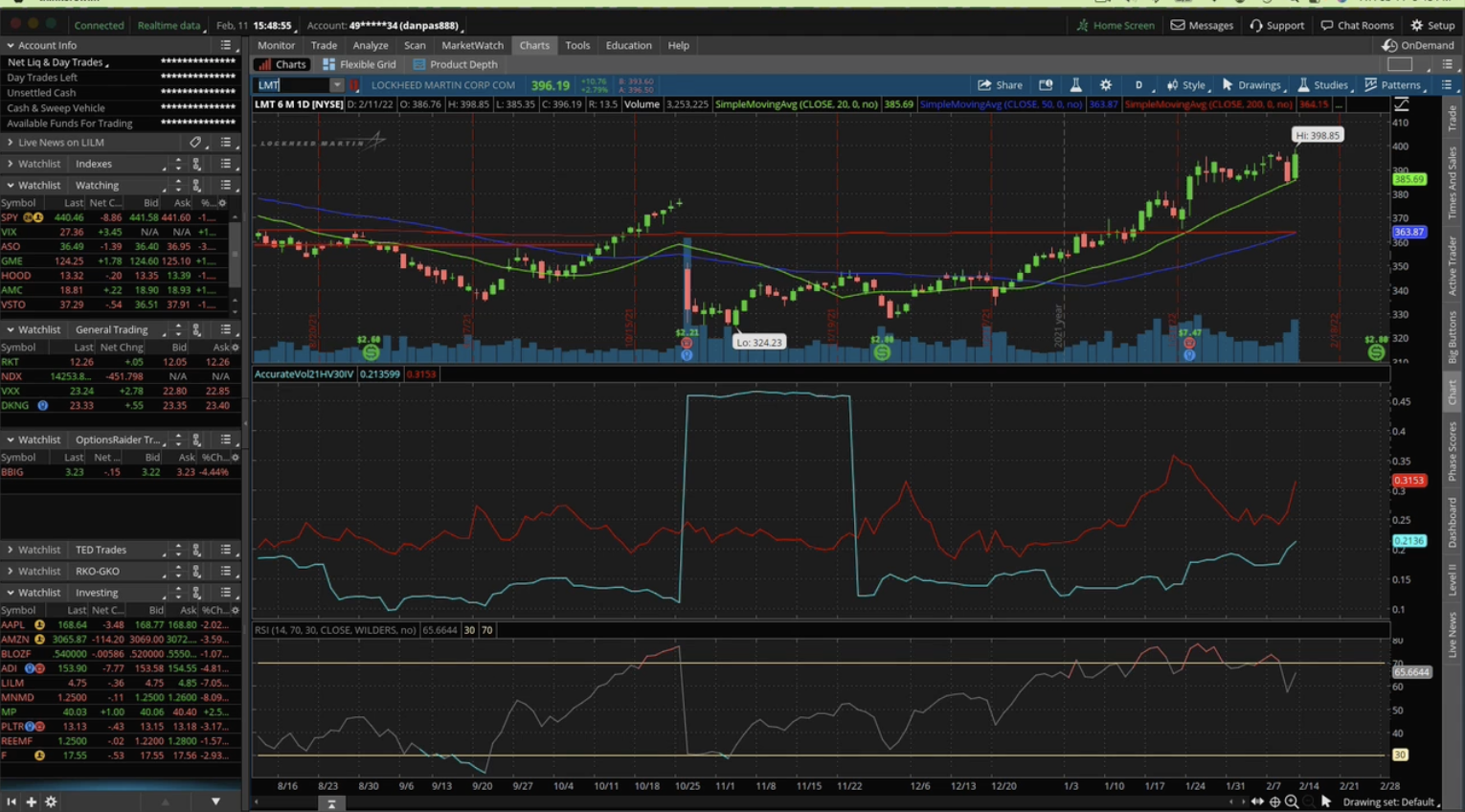Viewport: 1465px width, 812px height.
Task: Switch to the Scan tab
Action: coord(415,45)
